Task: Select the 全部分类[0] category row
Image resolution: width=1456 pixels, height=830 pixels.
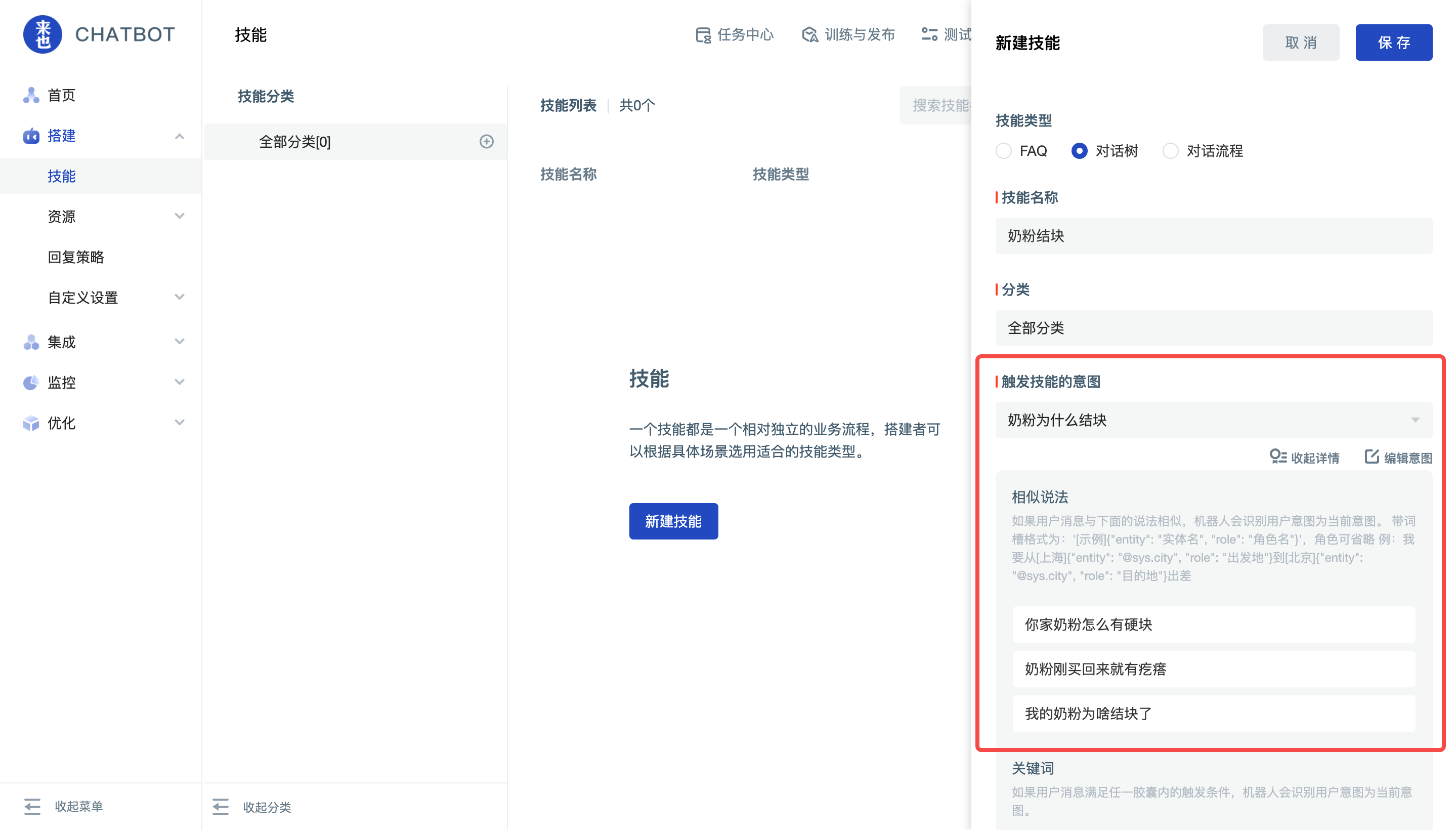Action: [x=355, y=141]
